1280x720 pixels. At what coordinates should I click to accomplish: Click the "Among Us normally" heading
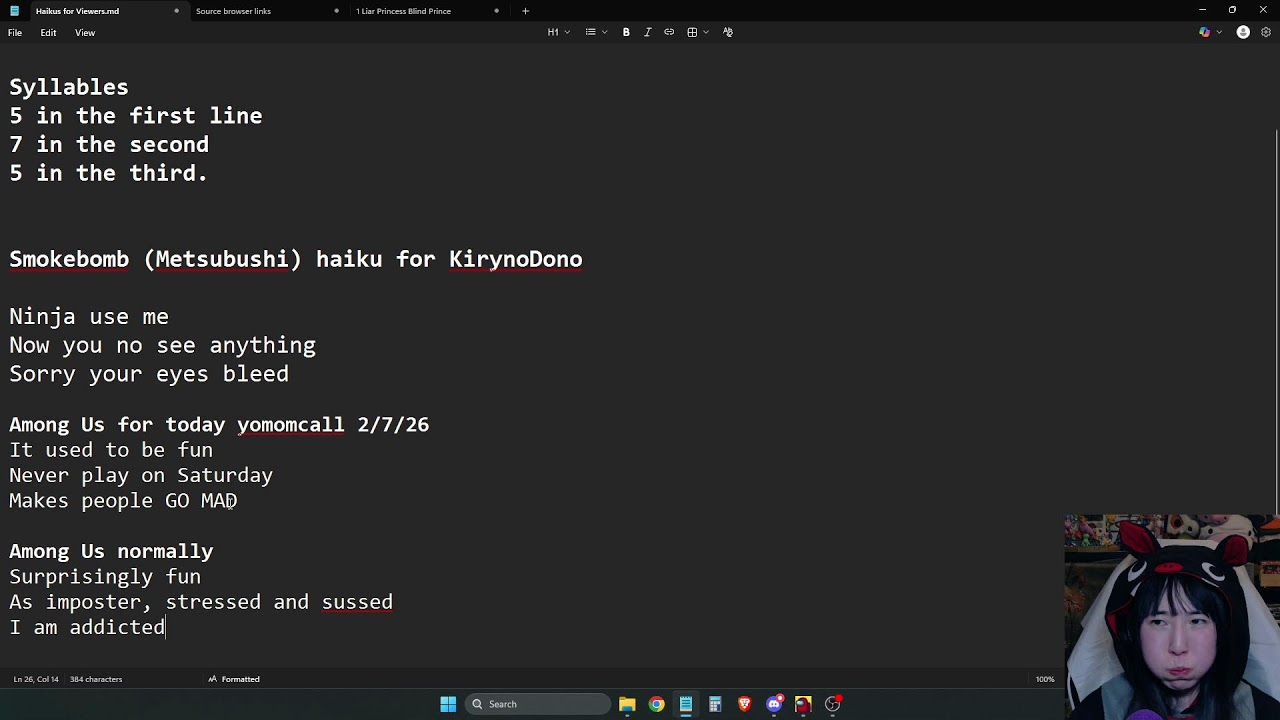click(111, 552)
